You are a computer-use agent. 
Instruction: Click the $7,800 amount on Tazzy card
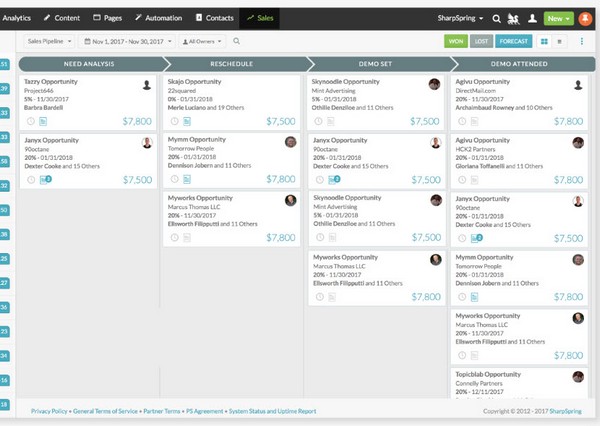[x=137, y=121]
